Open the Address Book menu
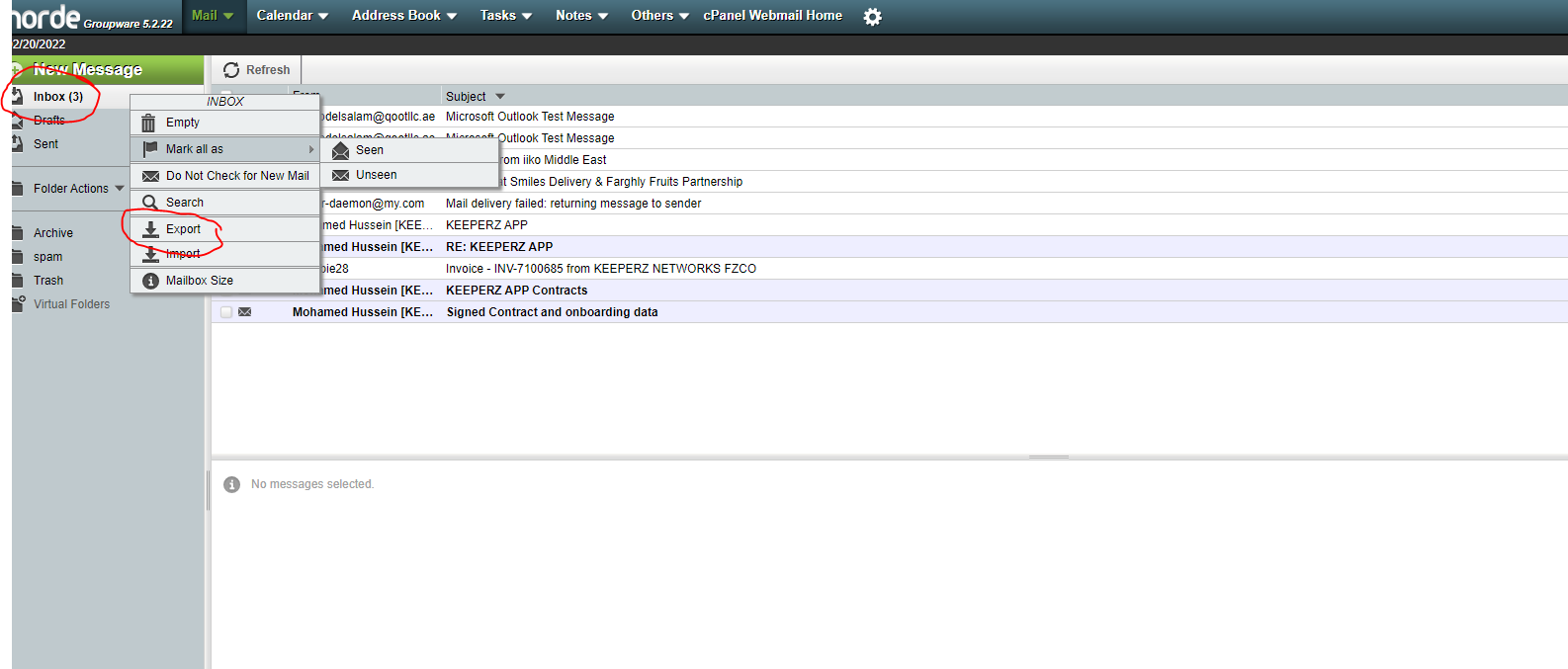The image size is (1568, 669). [403, 16]
